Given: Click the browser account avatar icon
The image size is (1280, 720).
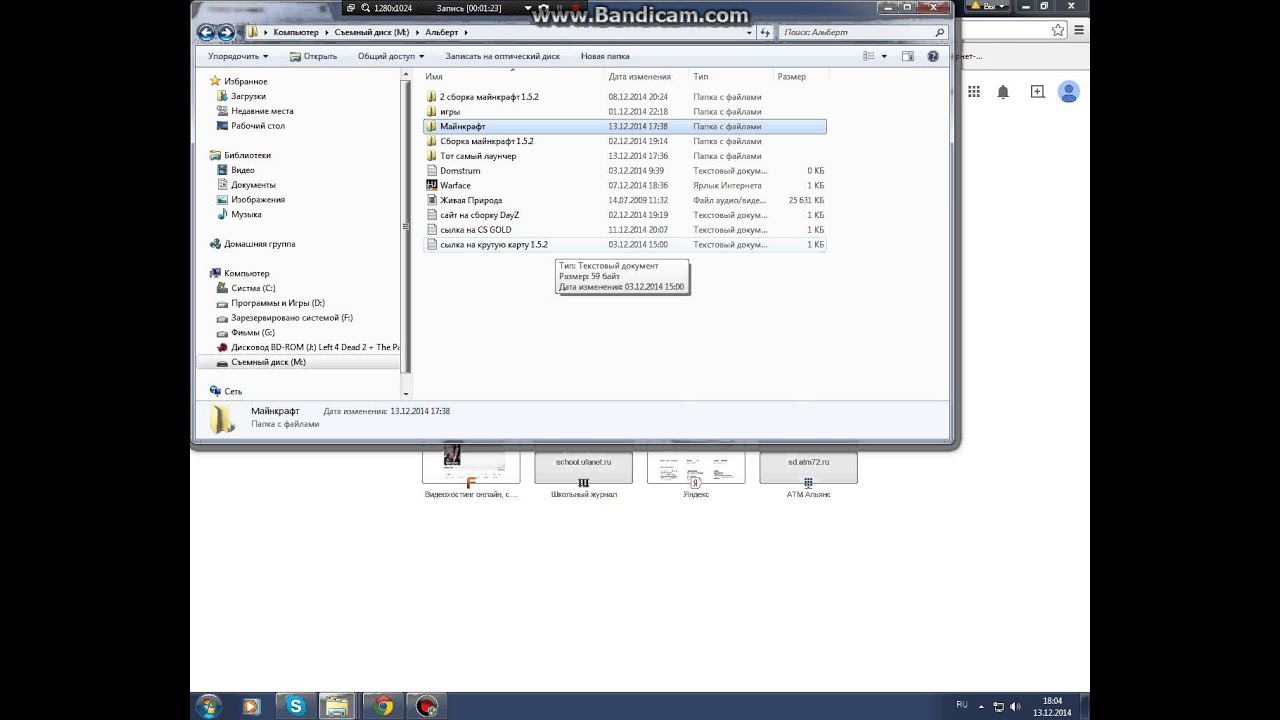Looking at the screenshot, I should coord(1069,92).
